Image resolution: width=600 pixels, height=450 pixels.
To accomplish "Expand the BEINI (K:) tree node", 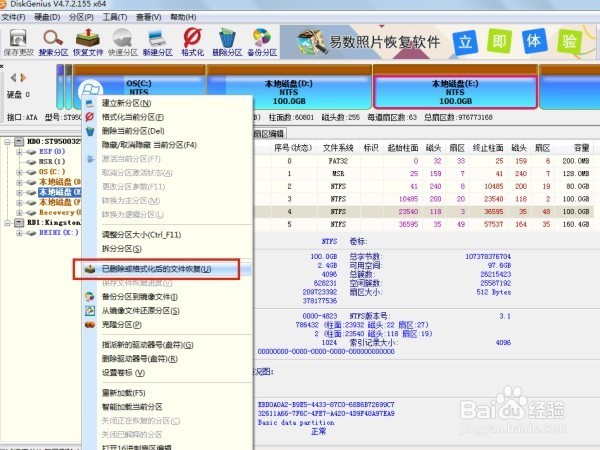I will [x=19, y=232].
